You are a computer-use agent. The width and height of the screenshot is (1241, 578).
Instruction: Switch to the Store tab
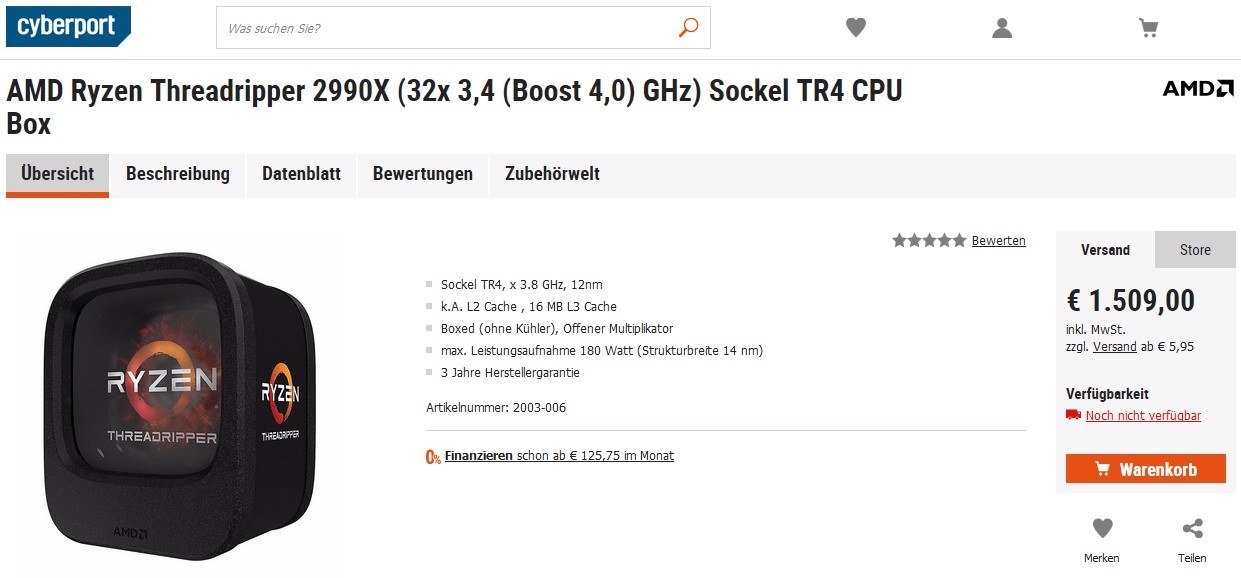click(1195, 250)
